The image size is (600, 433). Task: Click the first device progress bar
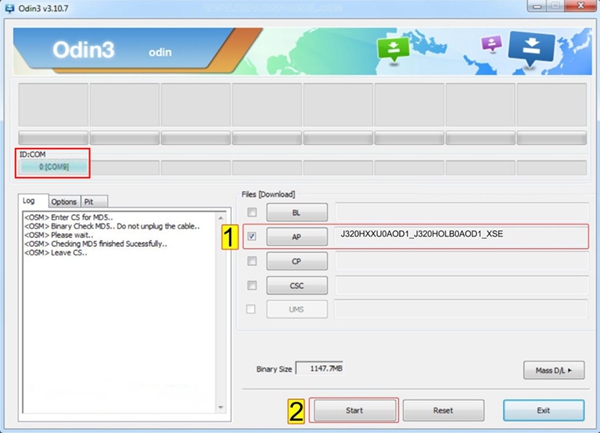(x=54, y=138)
